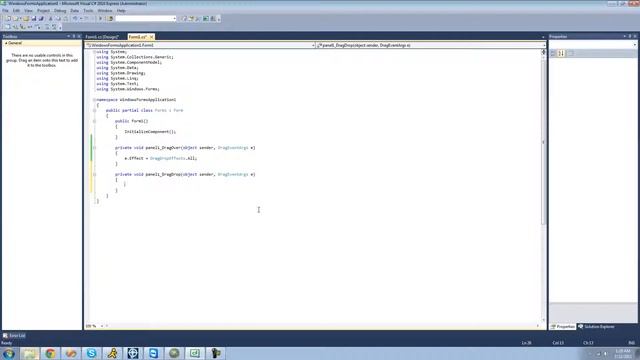Open the Help menu

(121, 11)
